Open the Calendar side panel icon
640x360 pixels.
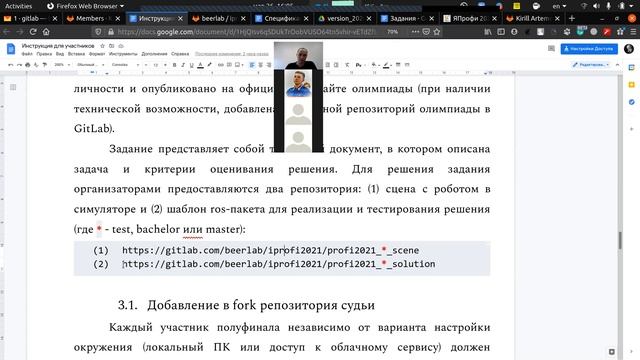tap(632, 67)
